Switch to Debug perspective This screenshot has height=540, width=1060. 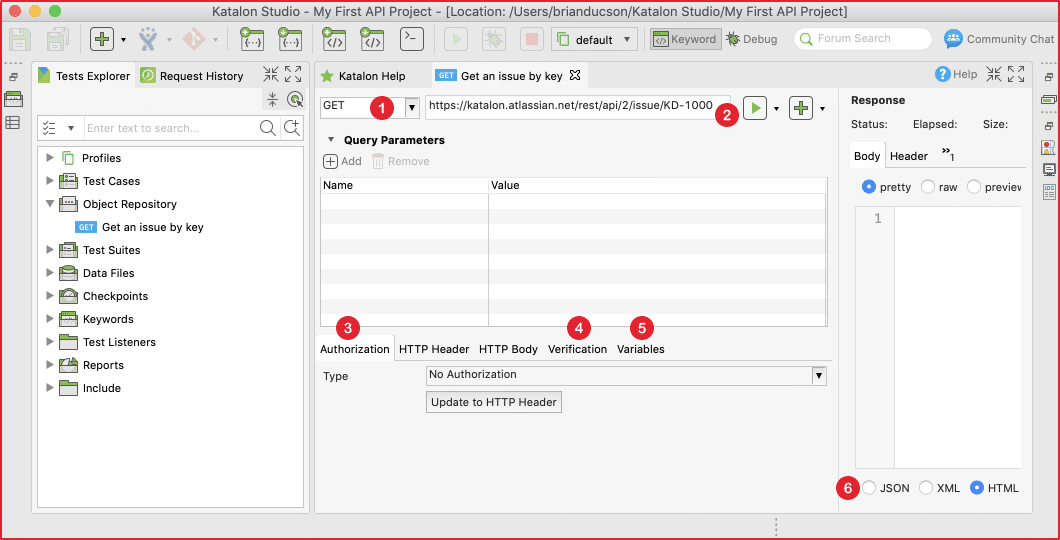click(x=752, y=39)
